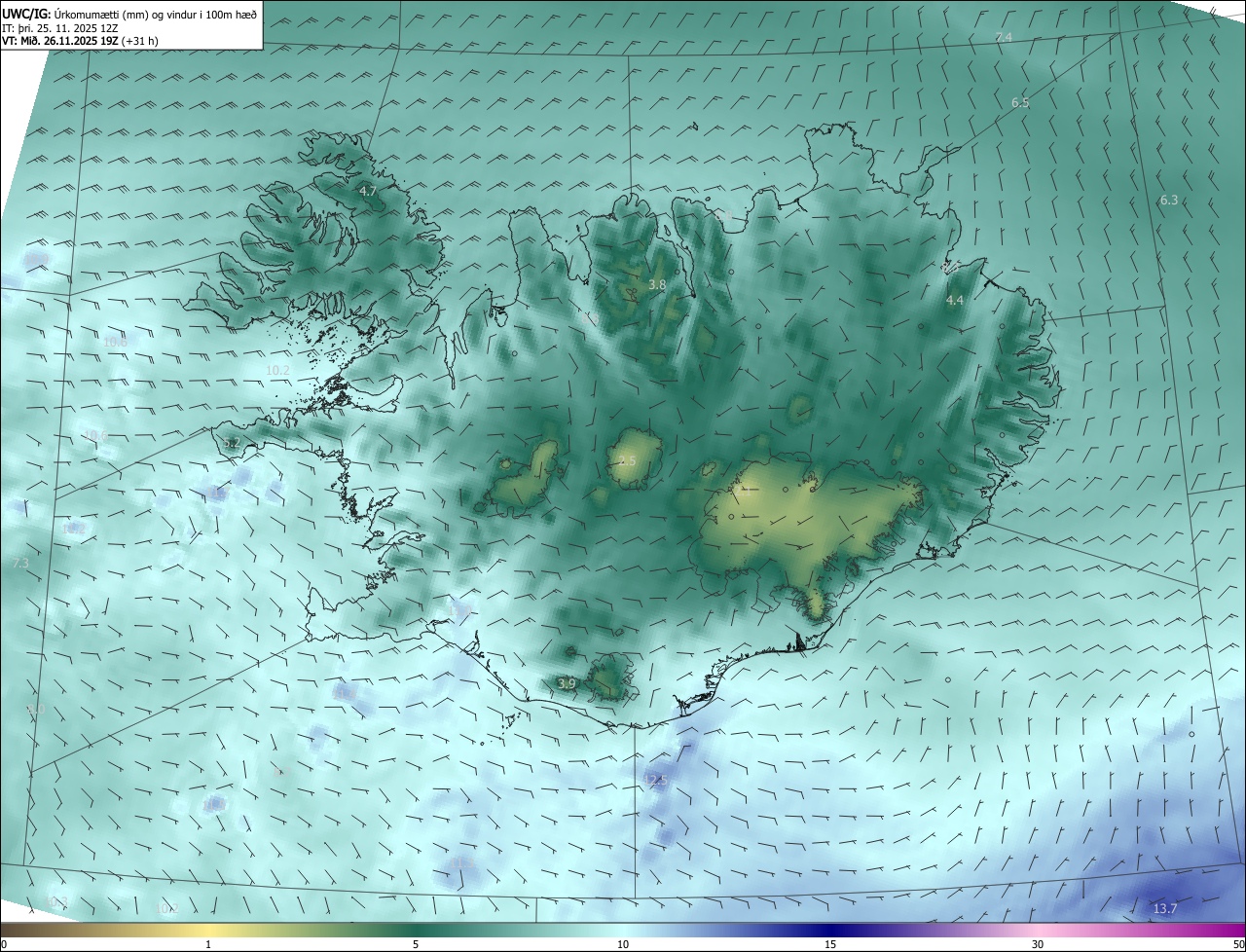Click the 6.5 value label northeast of Iceland
Screen dimensions: 1246x952
pos(1020,102)
